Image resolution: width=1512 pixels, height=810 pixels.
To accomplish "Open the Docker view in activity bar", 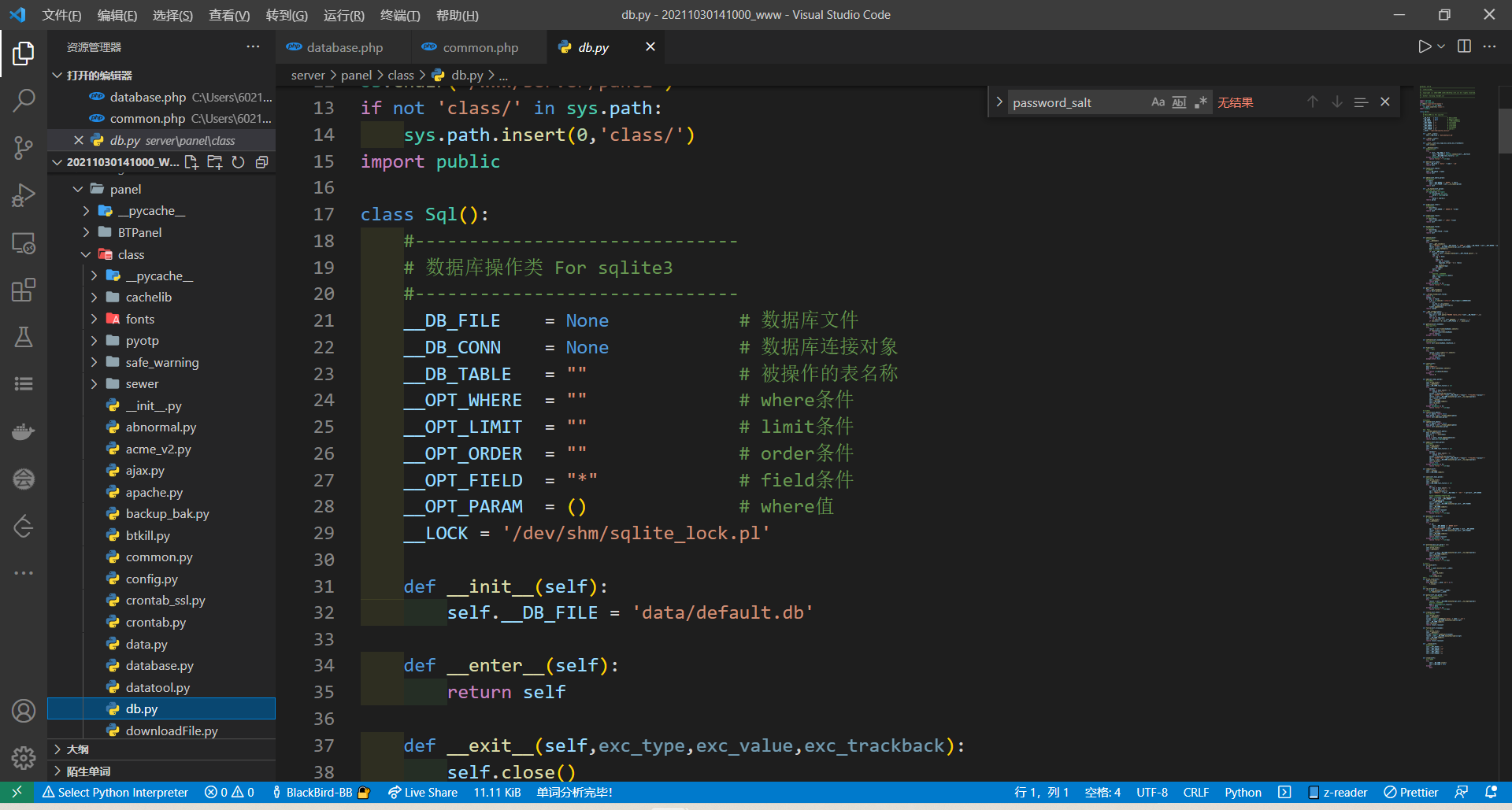I will [24, 431].
